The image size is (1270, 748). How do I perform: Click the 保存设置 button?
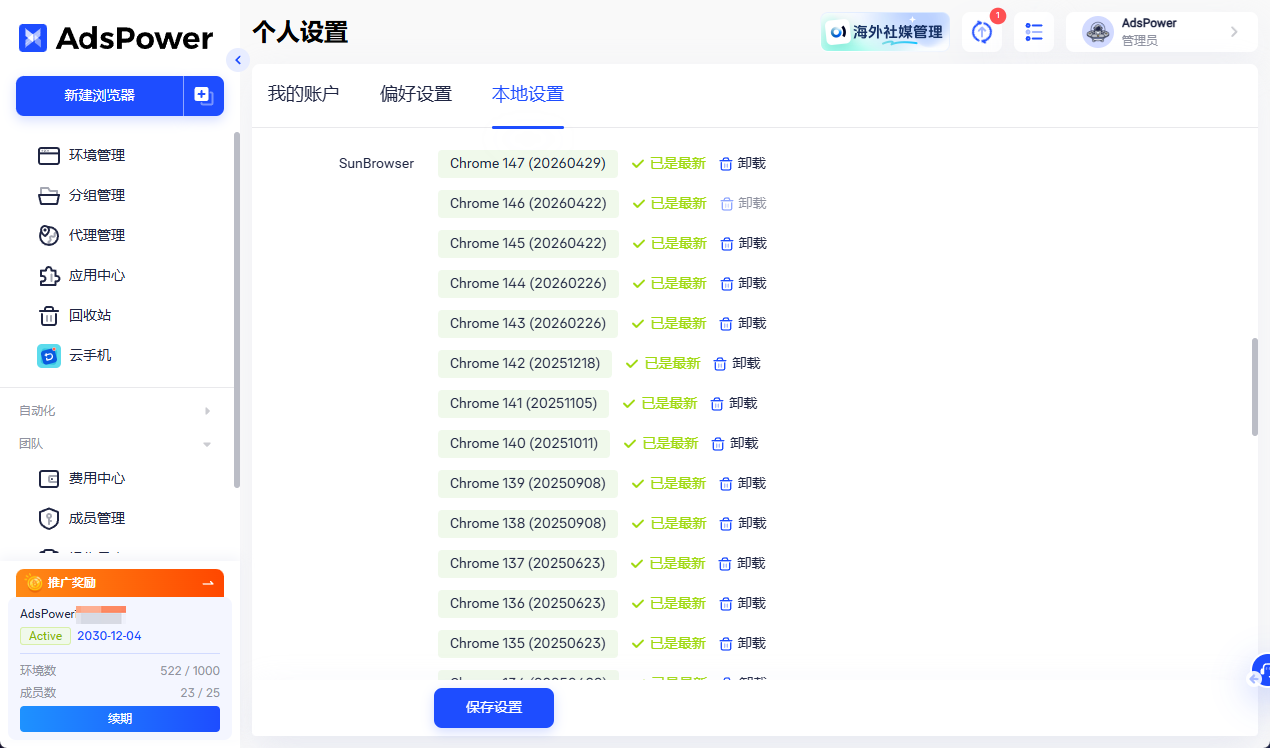494,707
